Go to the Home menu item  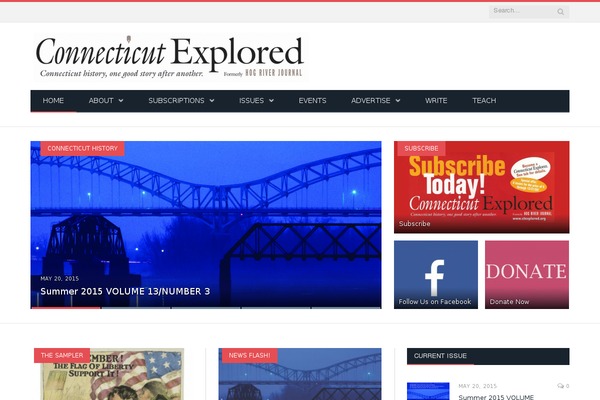pyautogui.click(x=53, y=101)
